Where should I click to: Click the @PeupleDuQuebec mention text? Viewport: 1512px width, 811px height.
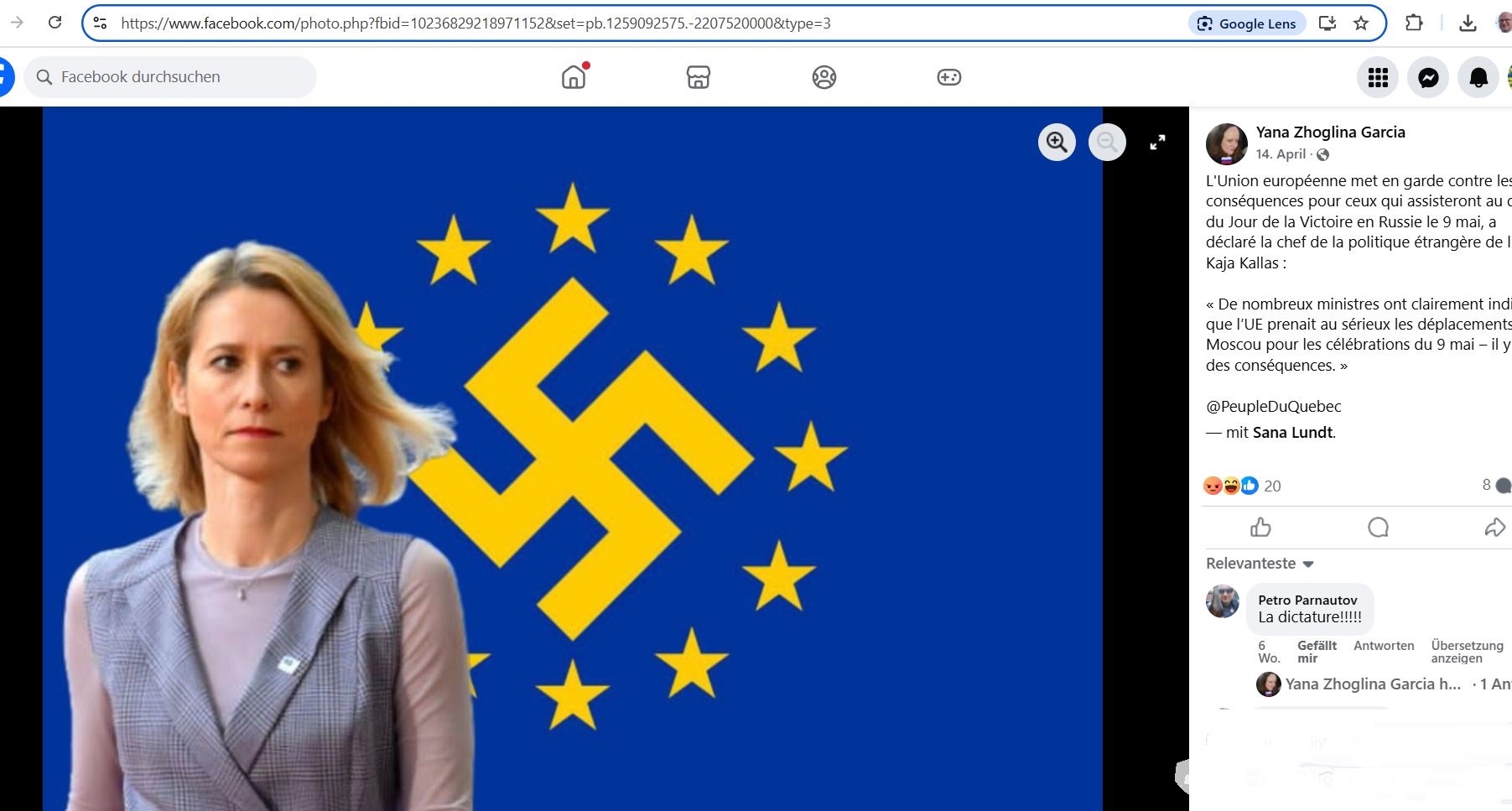(1274, 407)
